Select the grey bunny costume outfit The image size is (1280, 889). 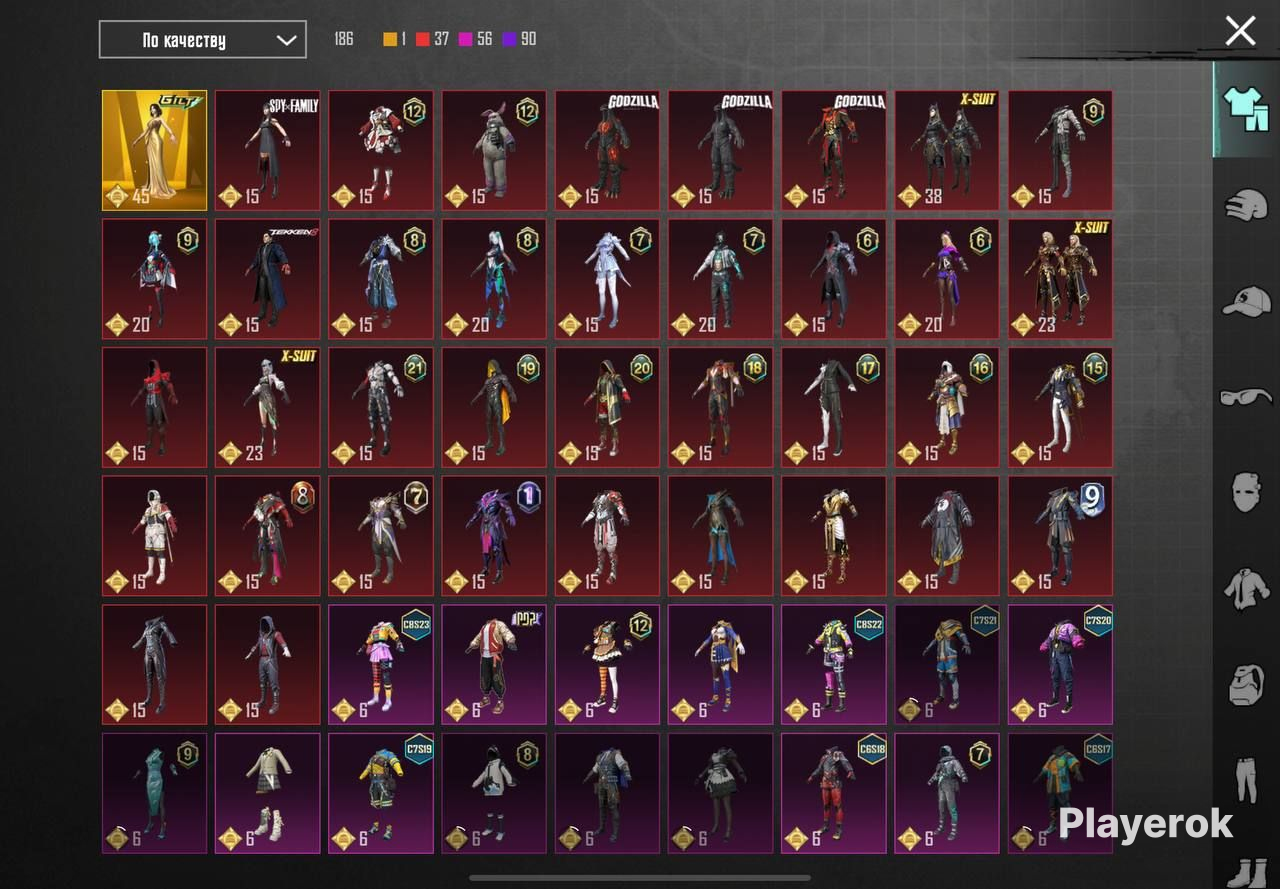[494, 150]
